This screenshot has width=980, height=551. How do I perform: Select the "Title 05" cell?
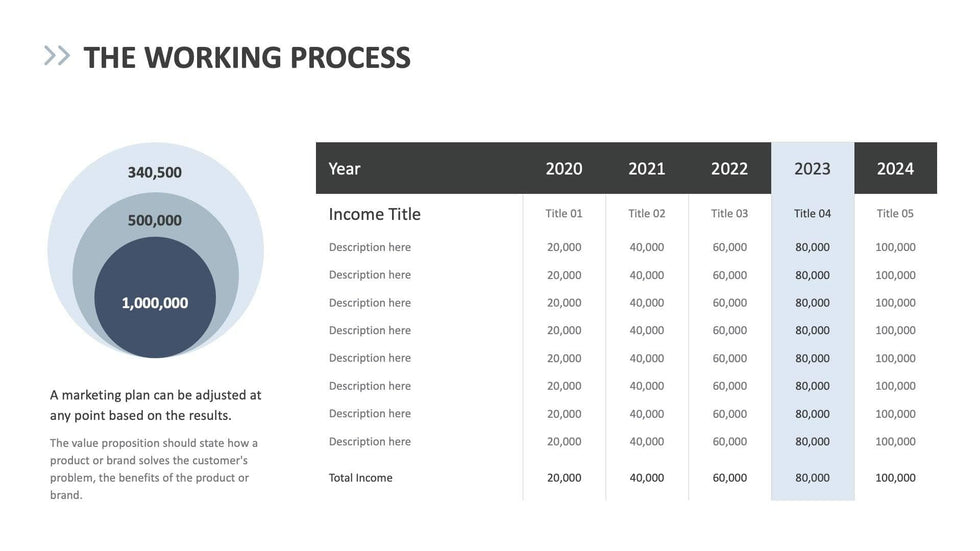click(x=895, y=213)
